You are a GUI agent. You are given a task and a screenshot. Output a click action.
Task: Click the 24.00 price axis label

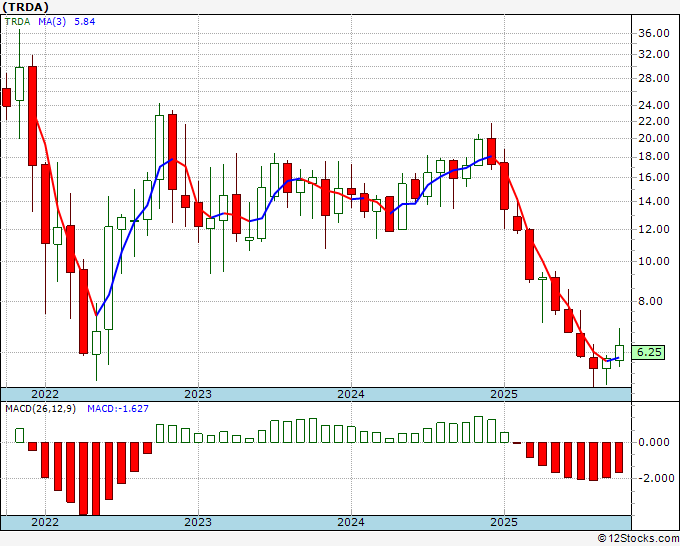click(x=654, y=105)
